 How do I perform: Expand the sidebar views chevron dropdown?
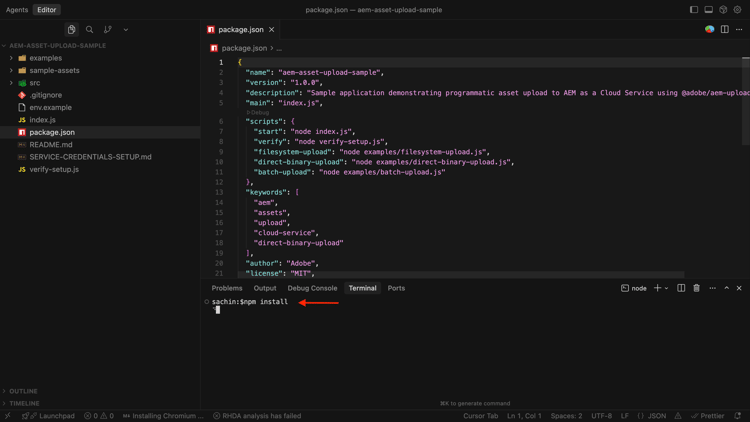(126, 30)
